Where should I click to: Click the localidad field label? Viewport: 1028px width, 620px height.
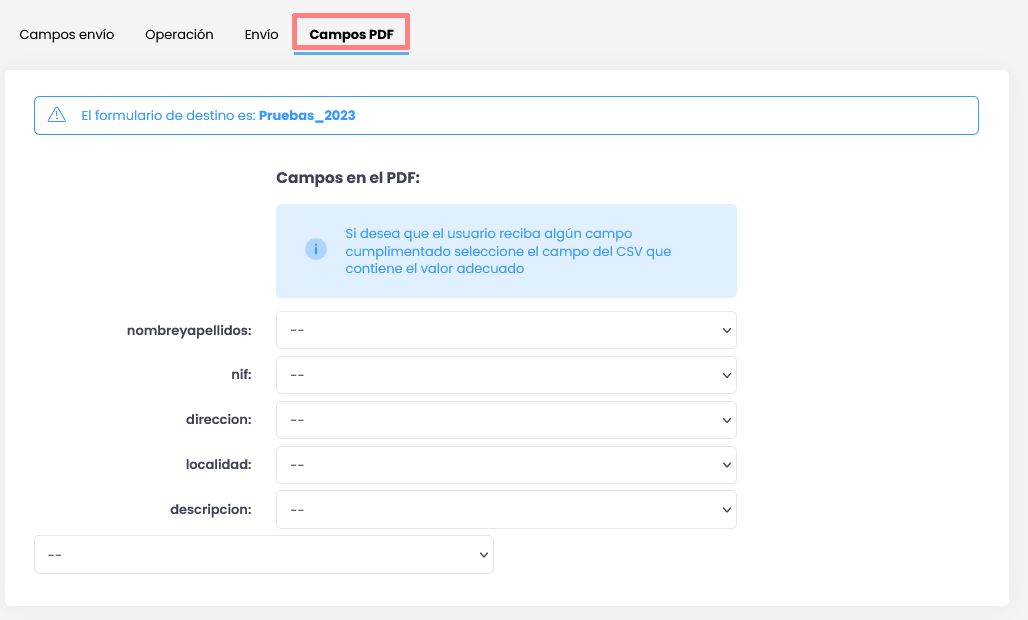click(218, 465)
